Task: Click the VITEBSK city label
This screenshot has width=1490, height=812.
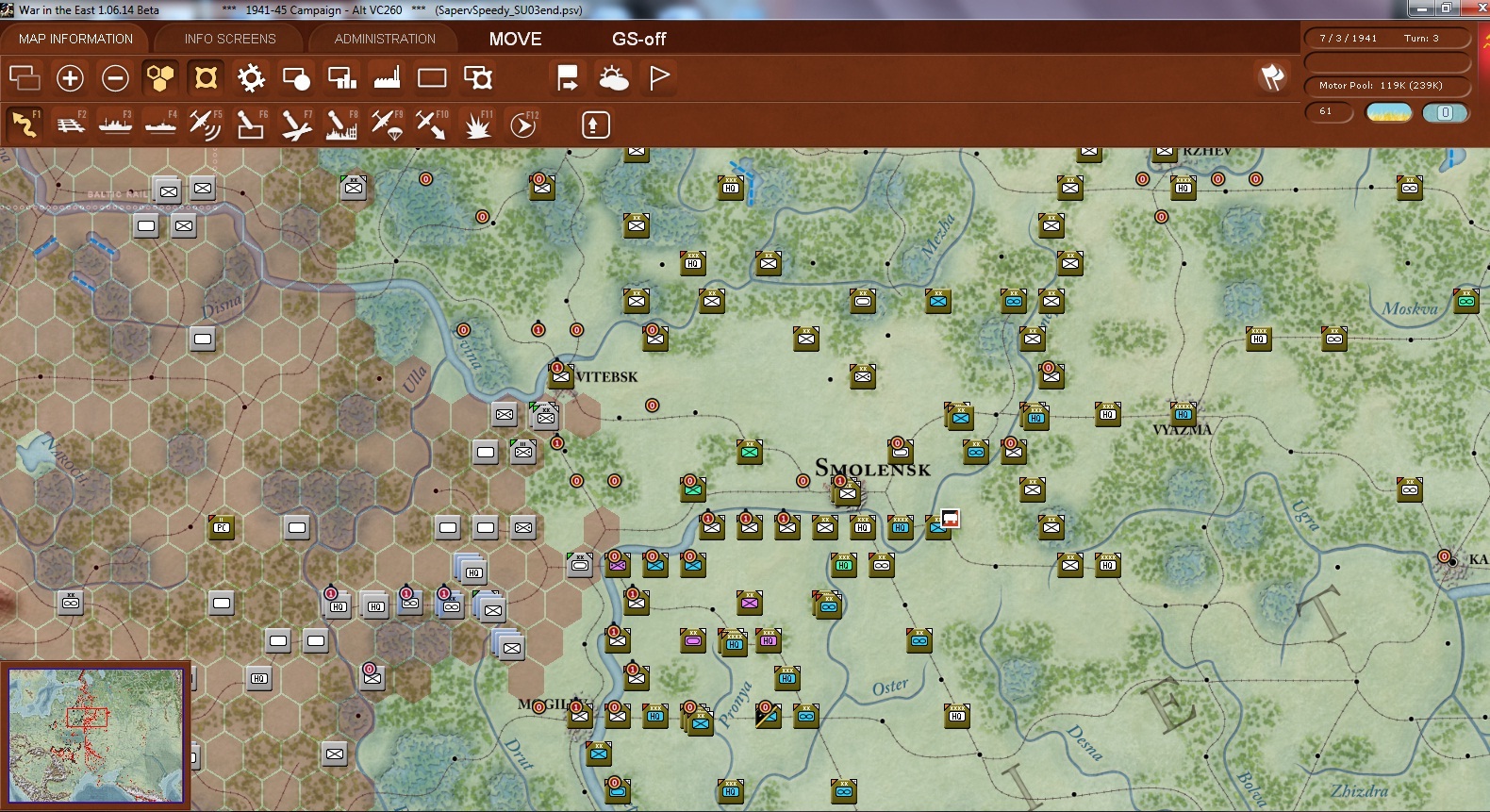Action: coord(606,377)
